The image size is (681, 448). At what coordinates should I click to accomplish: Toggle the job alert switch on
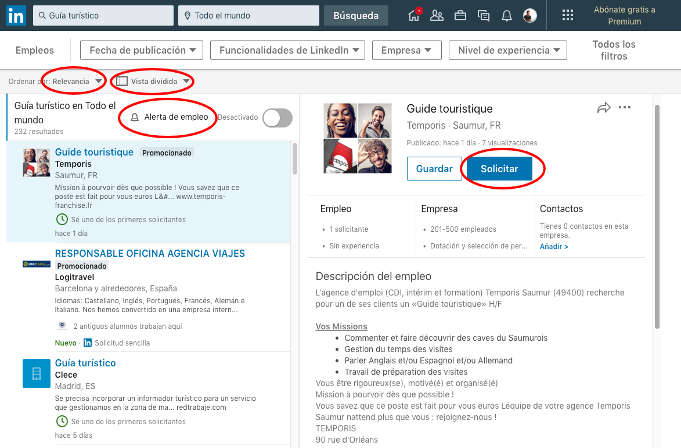pos(276,118)
